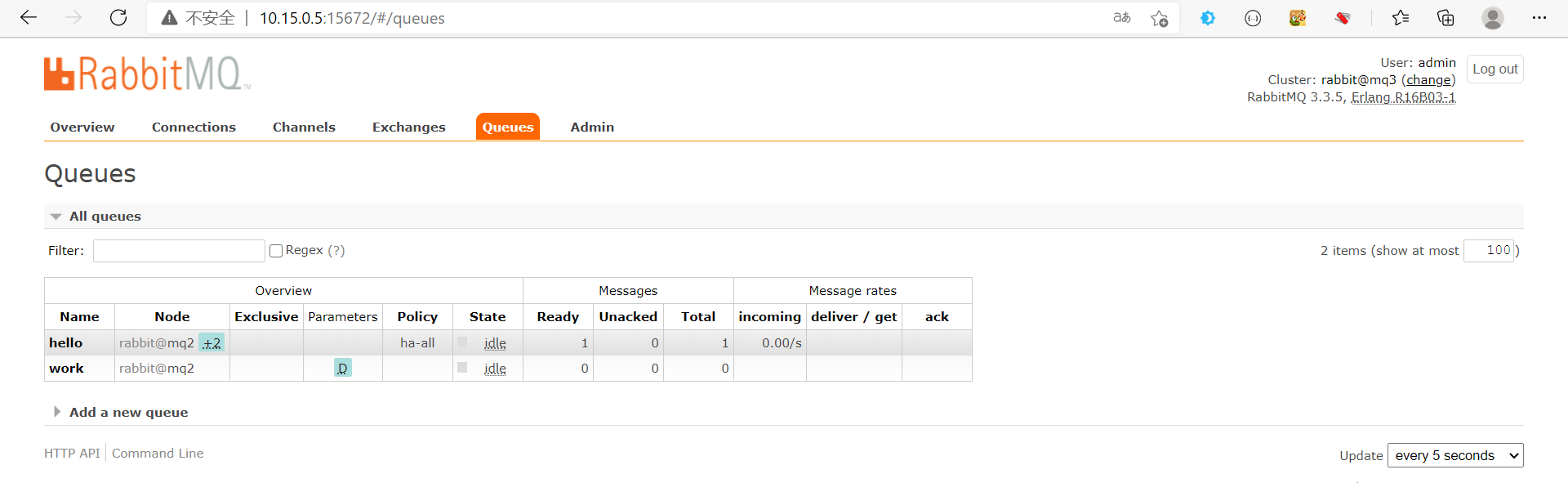Viewport: 1568px width, 483px height.
Task: Reload the page with the refresh icon
Action: (118, 18)
